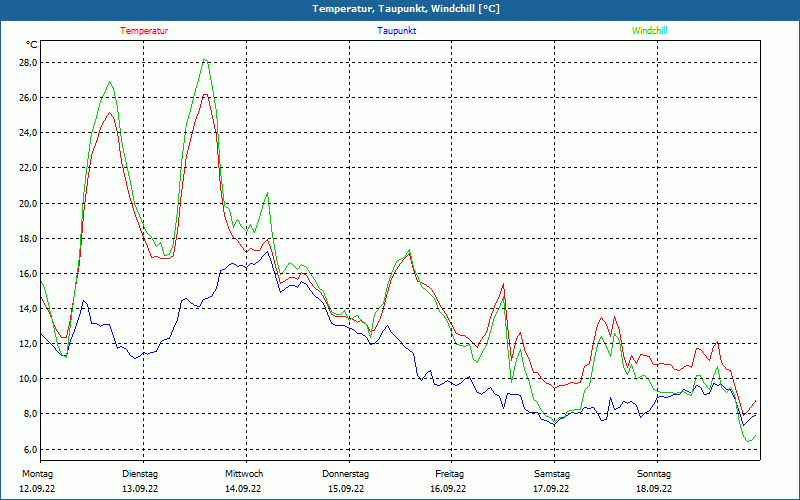Click the Mittwoch day label

(243, 473)
